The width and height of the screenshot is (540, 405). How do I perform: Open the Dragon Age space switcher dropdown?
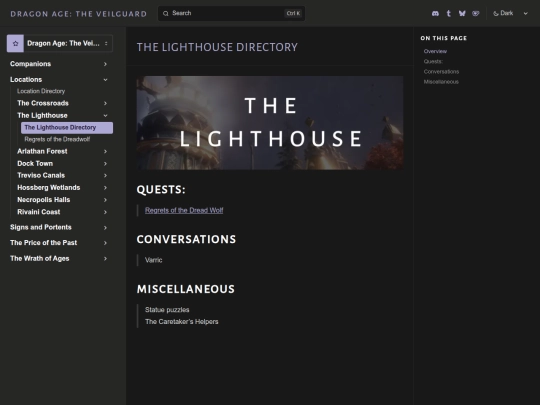(60, 43)
